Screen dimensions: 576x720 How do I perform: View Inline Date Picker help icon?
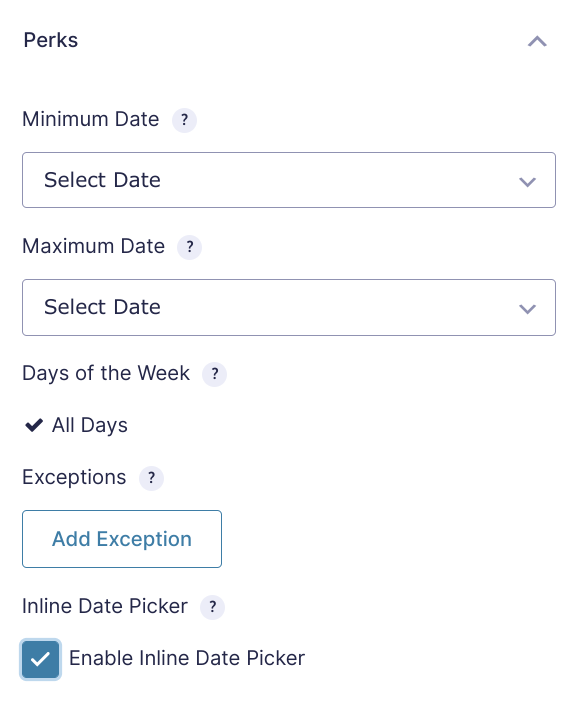(212, 608)
